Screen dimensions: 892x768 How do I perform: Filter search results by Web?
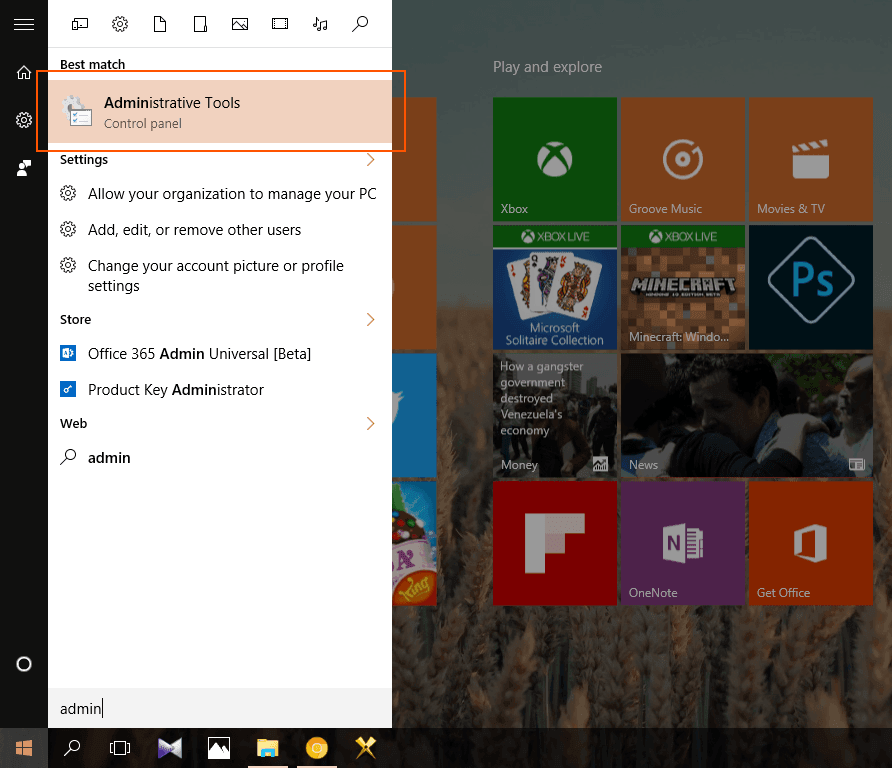(x=360, y=24)
